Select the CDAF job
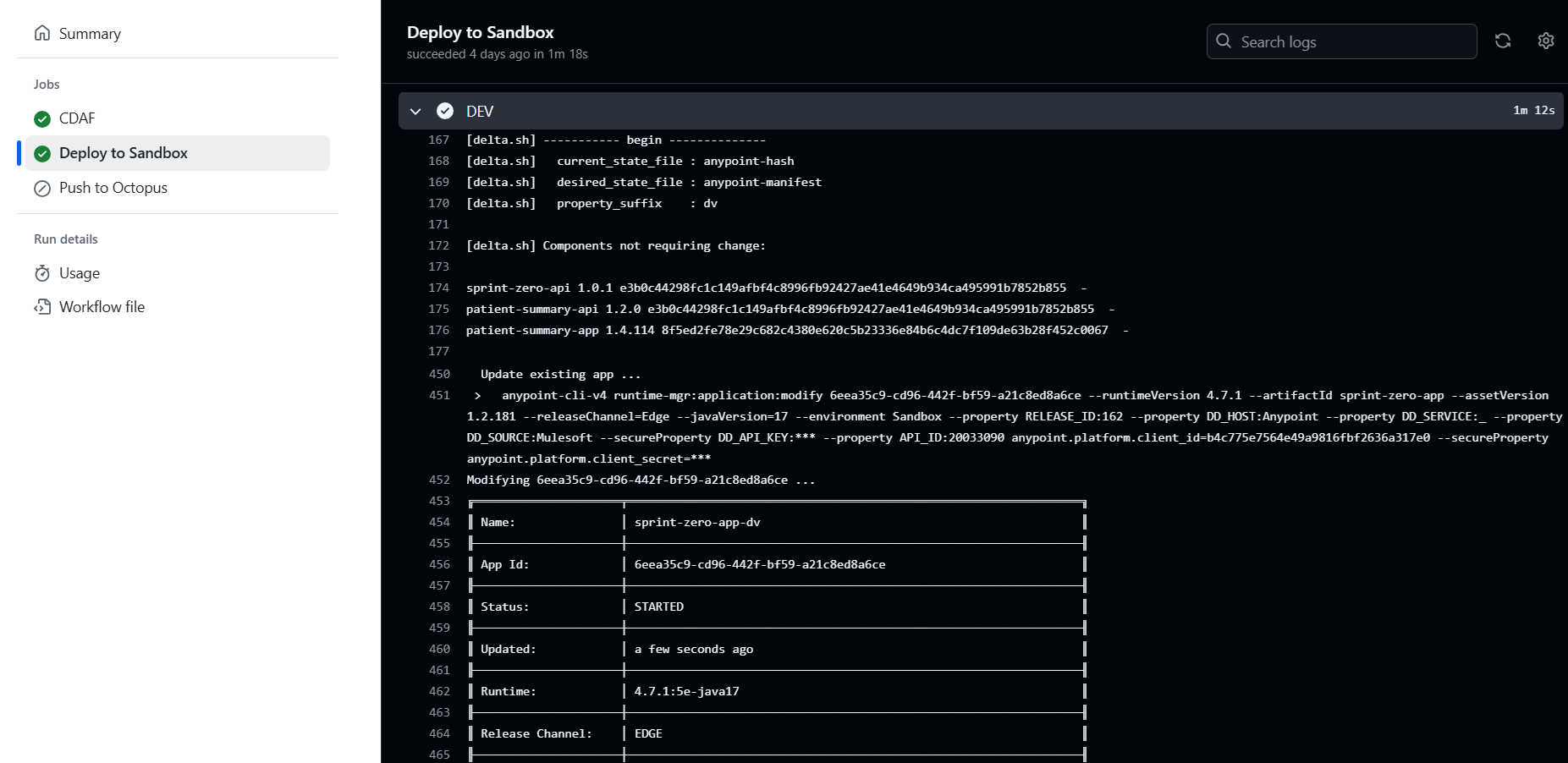 (77, 118)
